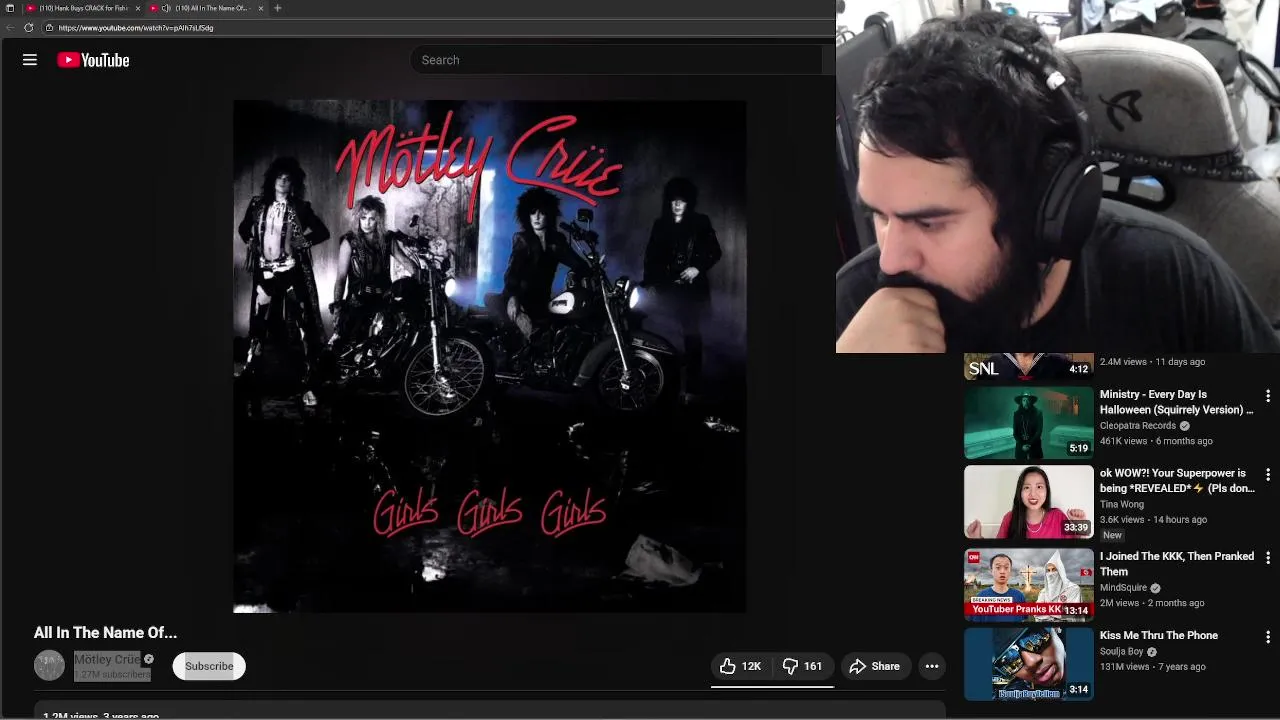Viewport: 1280px width, 720px height.
Task: View site info lock icon in address bar
Action: (50, 28)
